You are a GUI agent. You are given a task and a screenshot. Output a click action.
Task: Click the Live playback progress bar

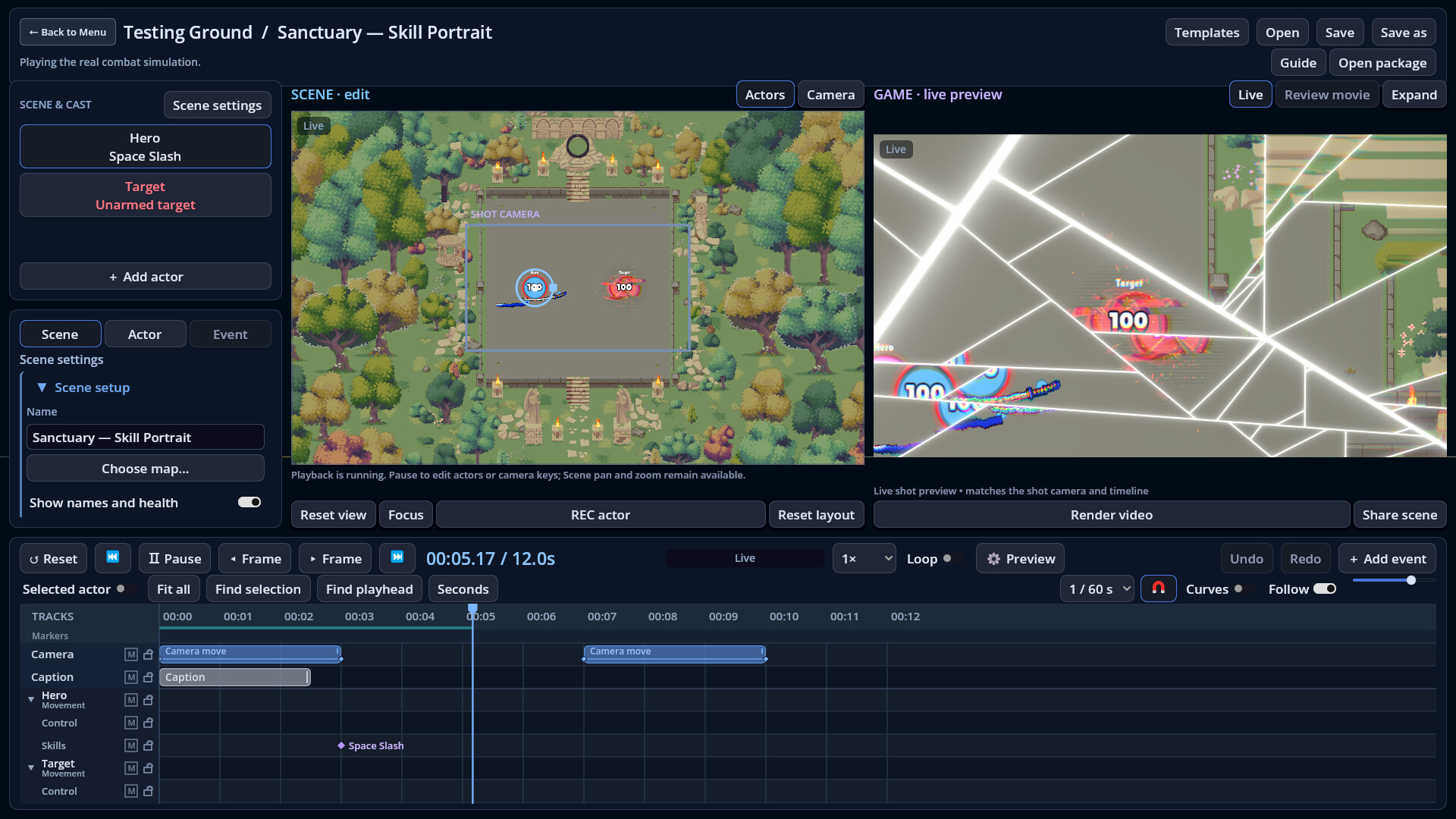pos(745,558)
